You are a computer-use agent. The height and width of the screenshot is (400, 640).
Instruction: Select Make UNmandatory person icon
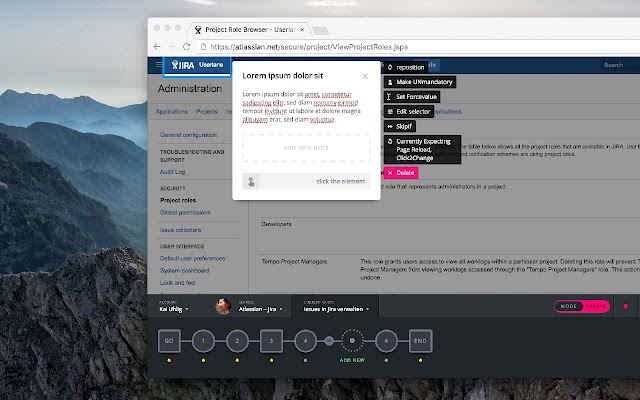[390, 82]
